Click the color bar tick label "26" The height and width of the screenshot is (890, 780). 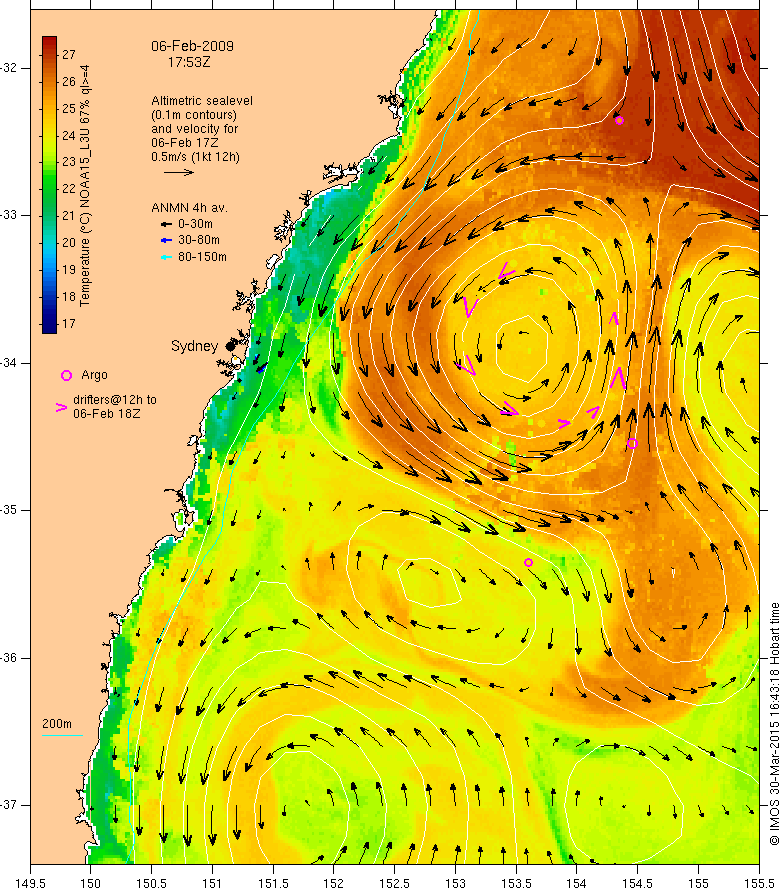point(69,82)
